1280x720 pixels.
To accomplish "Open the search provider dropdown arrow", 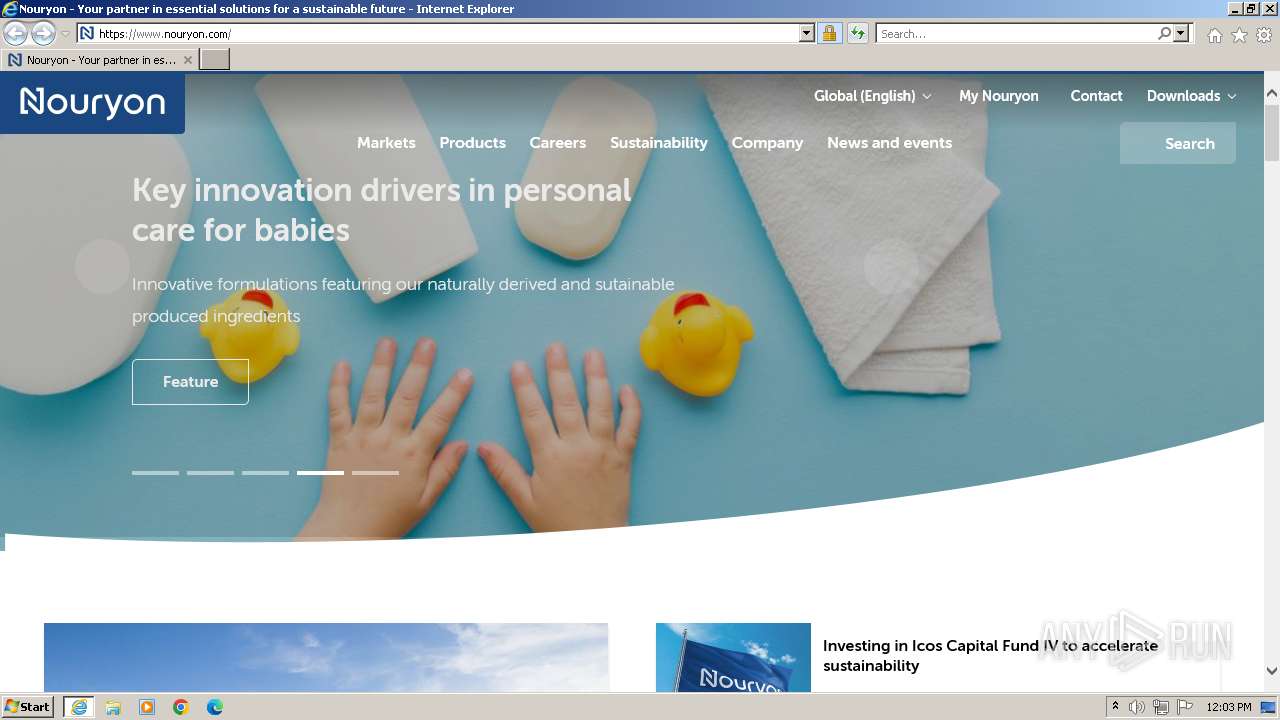I will pyautogui.click(x=1181, y=33).
